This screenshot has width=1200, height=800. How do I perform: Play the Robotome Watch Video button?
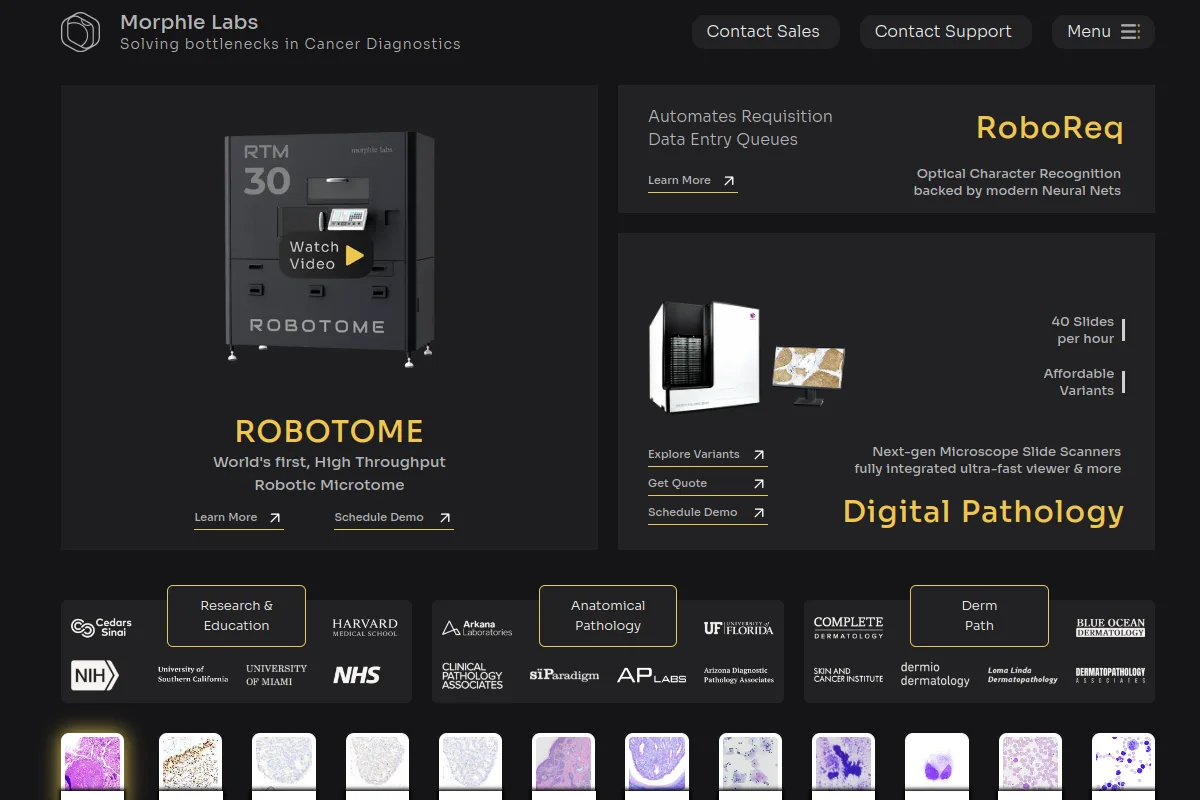326,255
